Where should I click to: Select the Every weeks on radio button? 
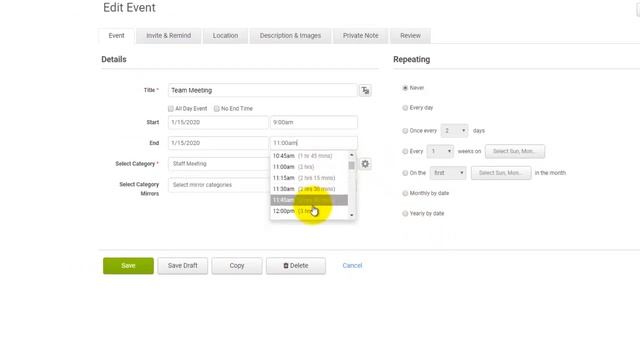tap(405, 151)
